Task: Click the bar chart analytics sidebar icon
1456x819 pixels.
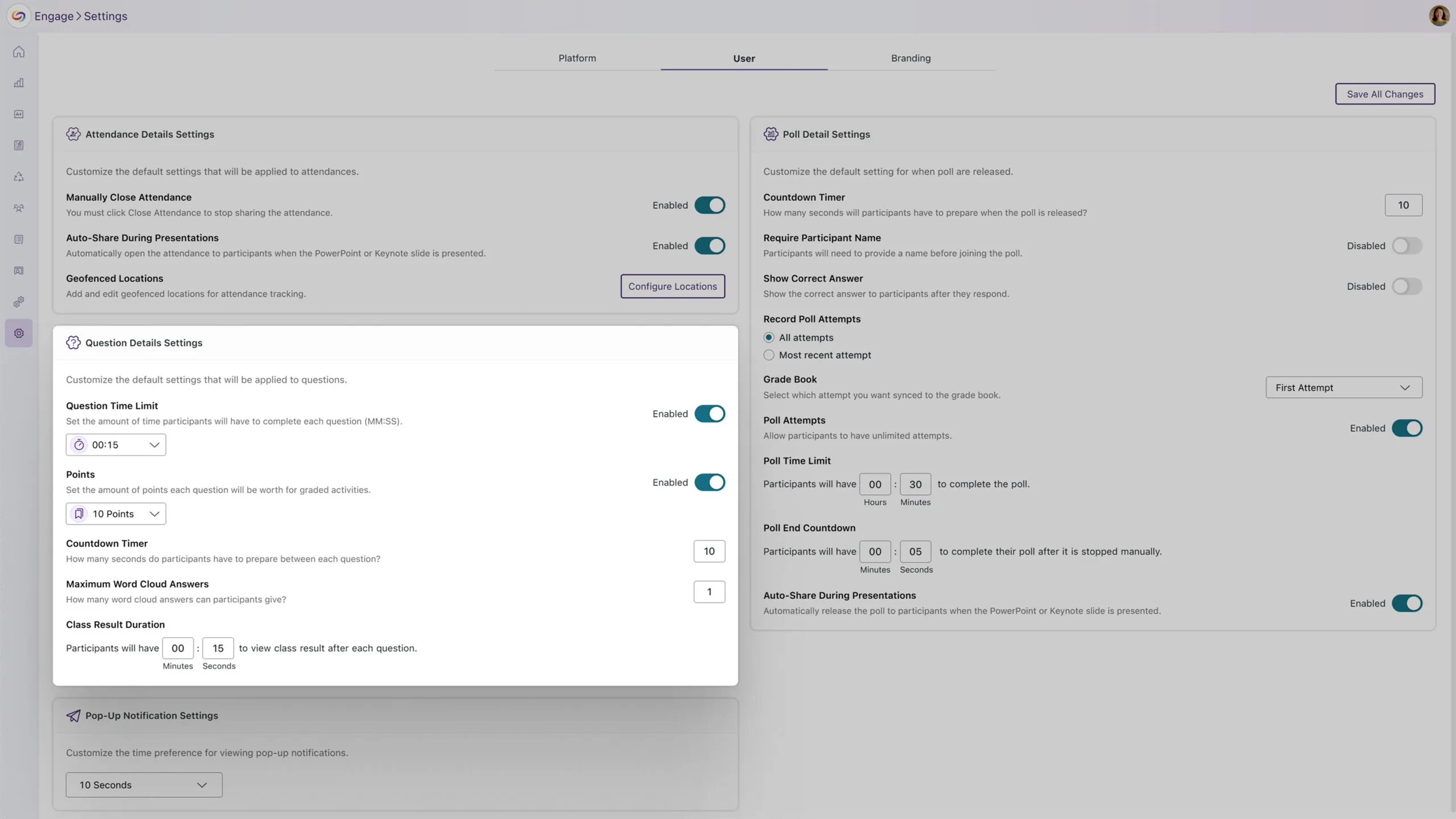Action: (19, 83)
